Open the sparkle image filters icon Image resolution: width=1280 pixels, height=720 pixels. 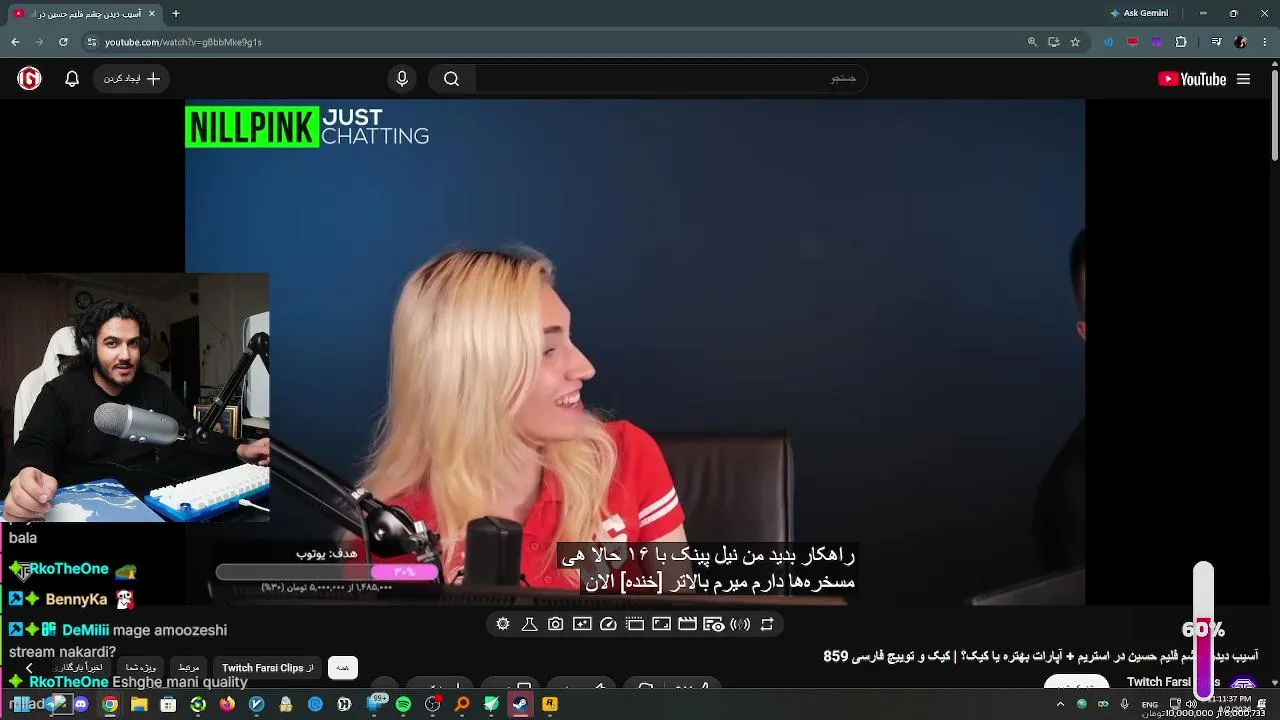582,624
